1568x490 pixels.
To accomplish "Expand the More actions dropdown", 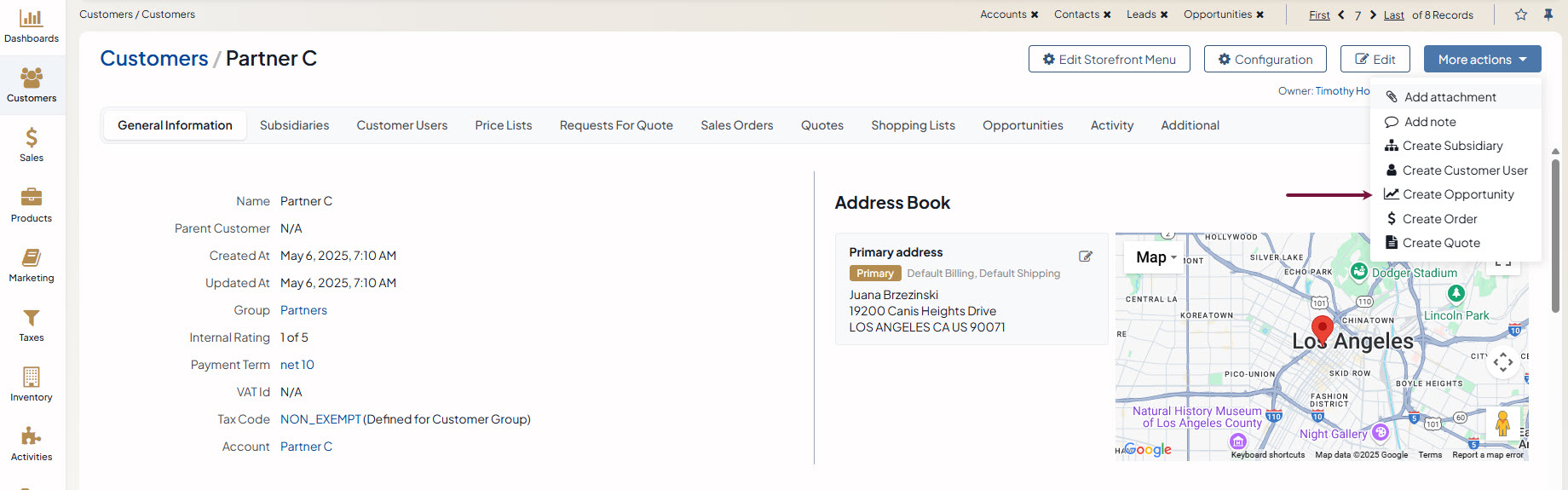I will [1481, 60].
